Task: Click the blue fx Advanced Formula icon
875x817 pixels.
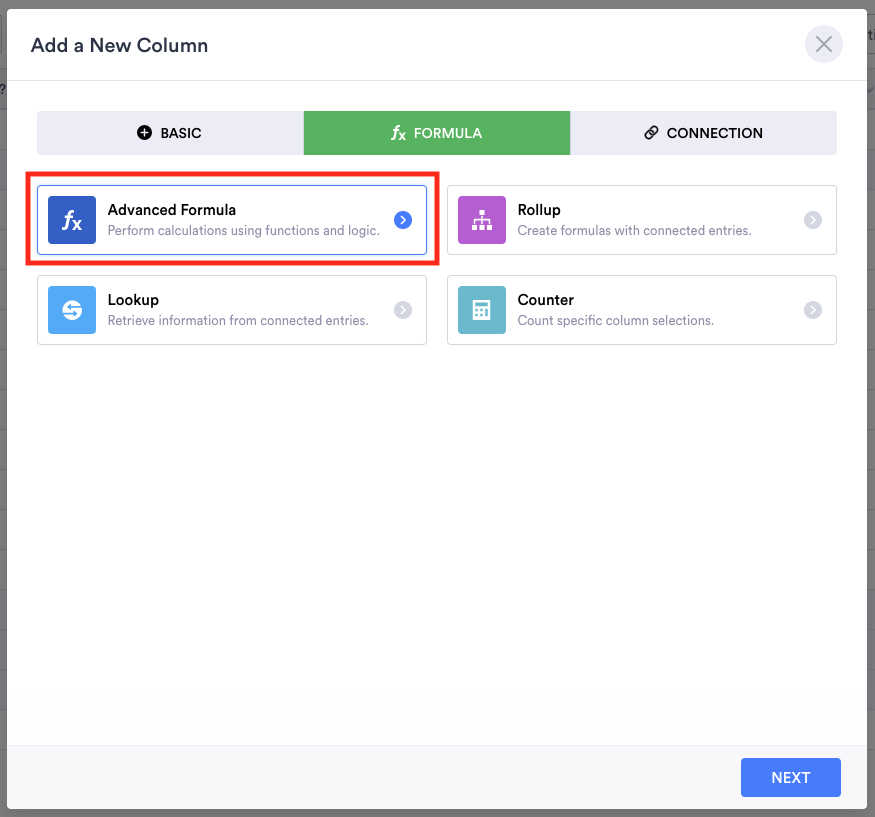Action: tap(72, 220)
